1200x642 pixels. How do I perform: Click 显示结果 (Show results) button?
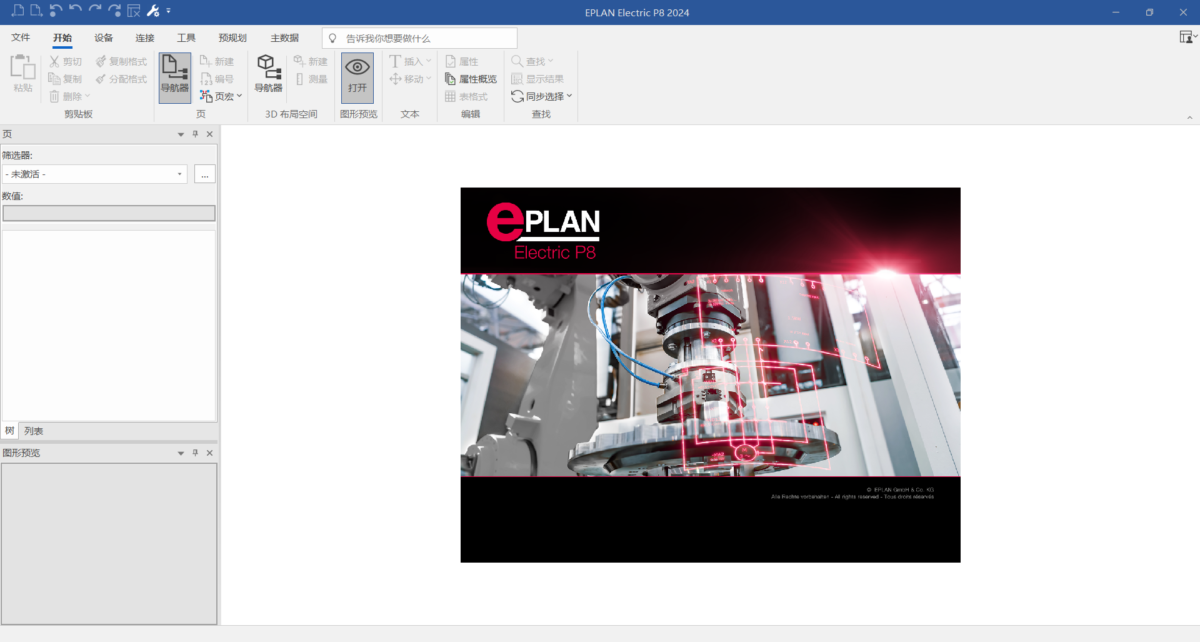pos(537,79)
